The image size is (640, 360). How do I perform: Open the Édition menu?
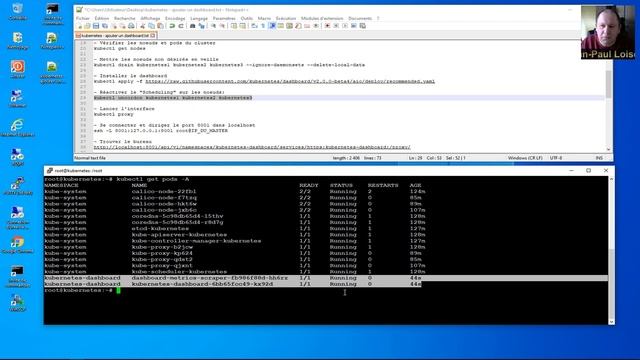pos(102,18)
